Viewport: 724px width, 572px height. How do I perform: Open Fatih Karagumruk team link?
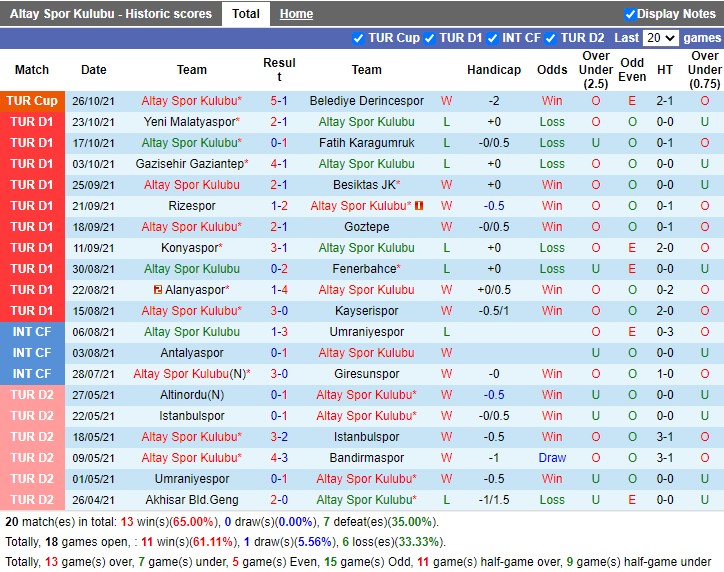click(367, 143)
